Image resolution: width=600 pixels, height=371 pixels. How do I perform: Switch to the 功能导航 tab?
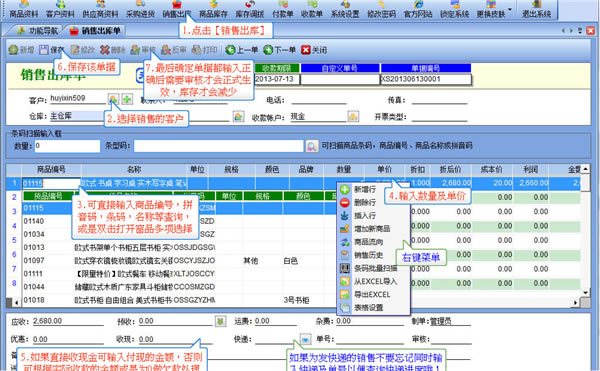[37, 31]
